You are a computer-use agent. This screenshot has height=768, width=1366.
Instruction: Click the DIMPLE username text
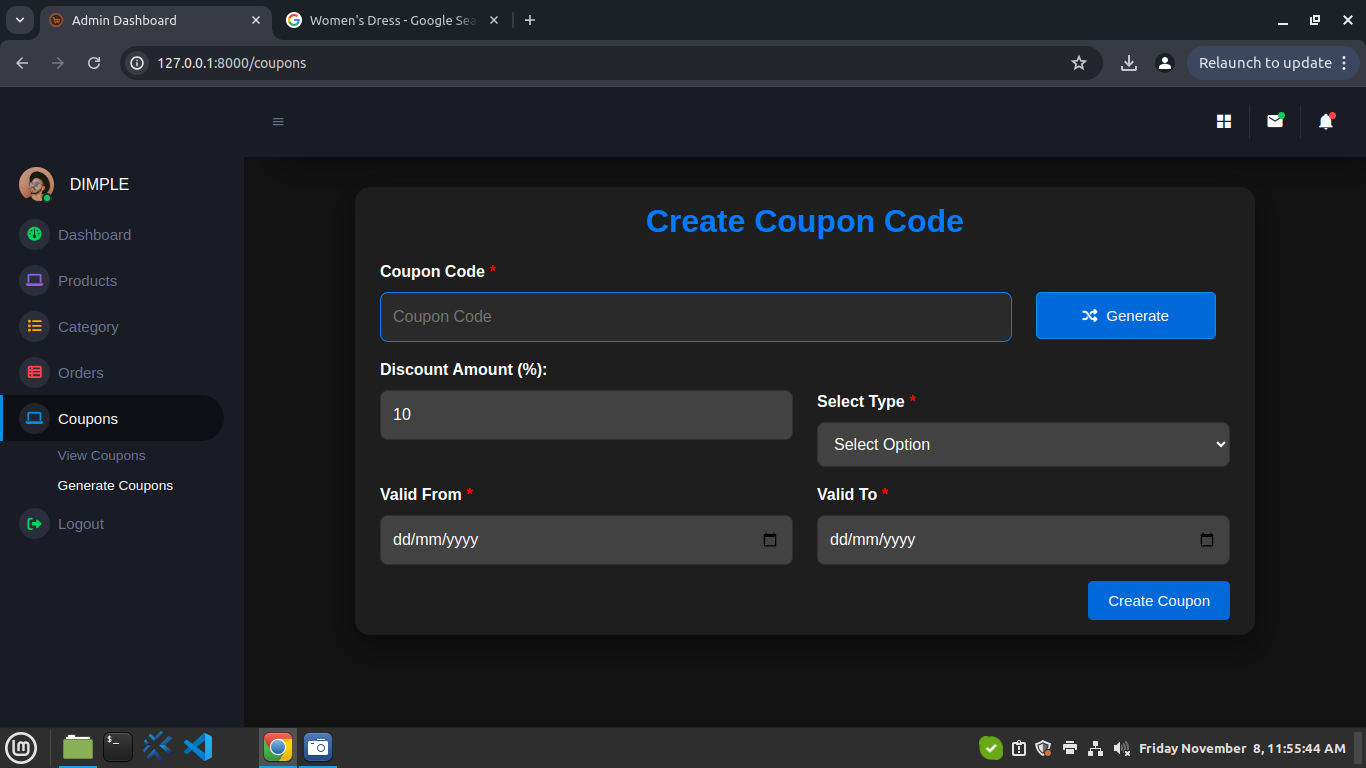coord(99,184)
